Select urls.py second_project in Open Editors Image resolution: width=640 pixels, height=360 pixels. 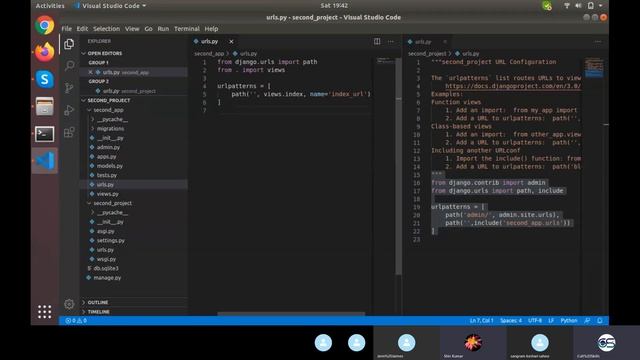[x=129, y=91]
